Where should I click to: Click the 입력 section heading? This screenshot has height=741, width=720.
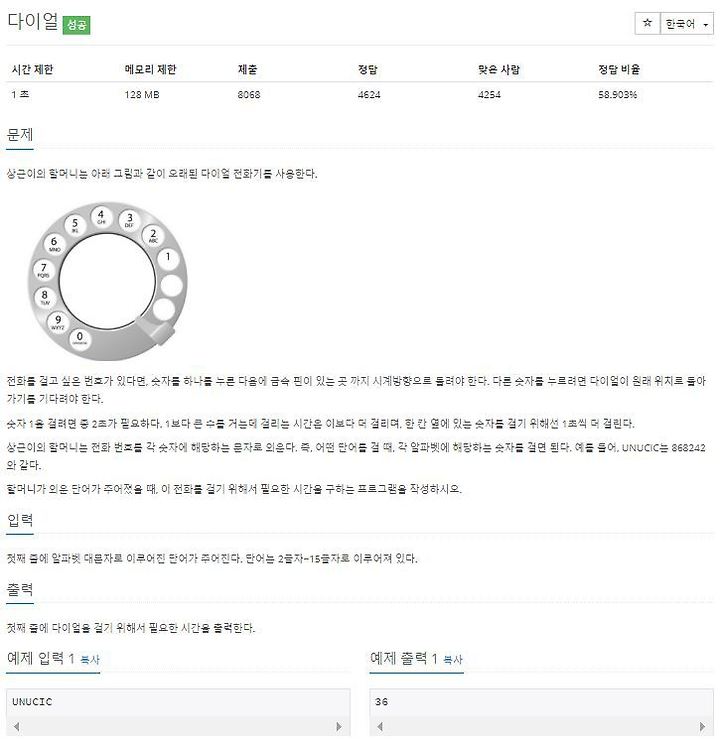[20, 520]
